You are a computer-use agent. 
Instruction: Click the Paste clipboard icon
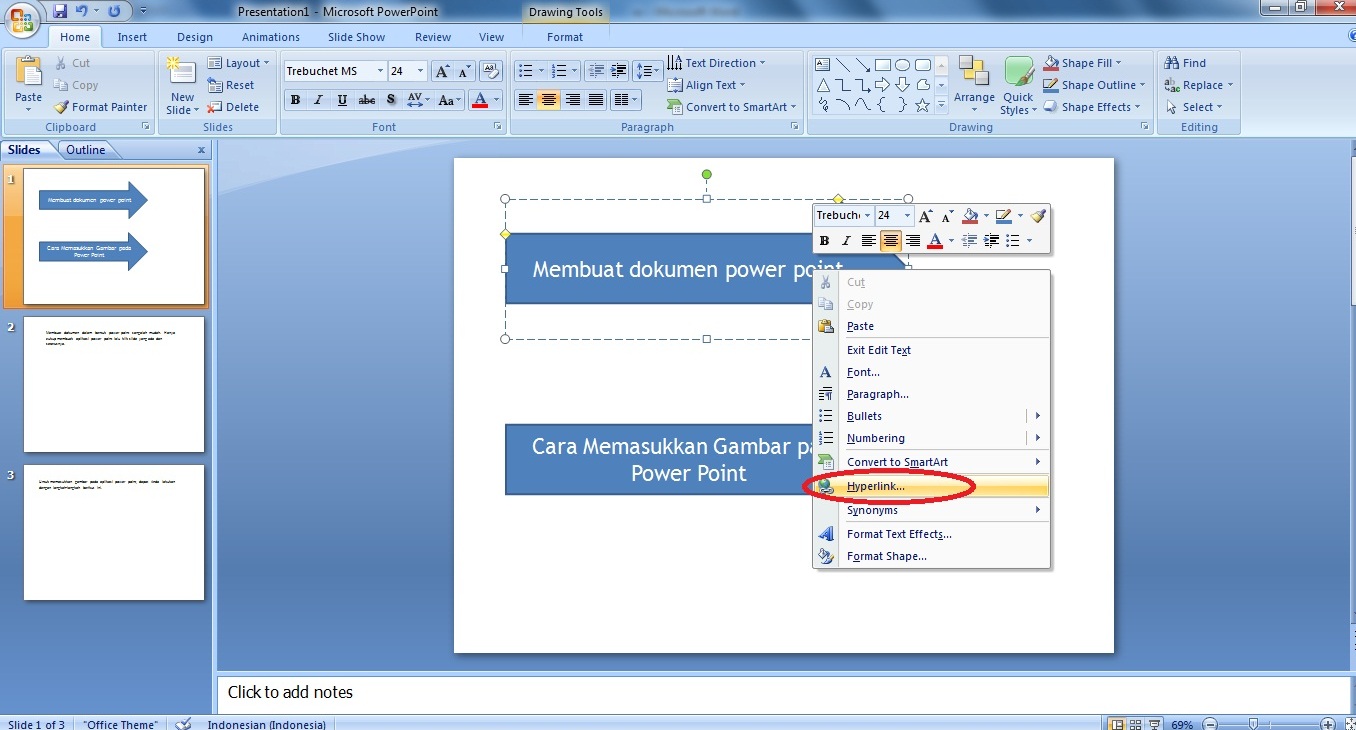[29, 72]
